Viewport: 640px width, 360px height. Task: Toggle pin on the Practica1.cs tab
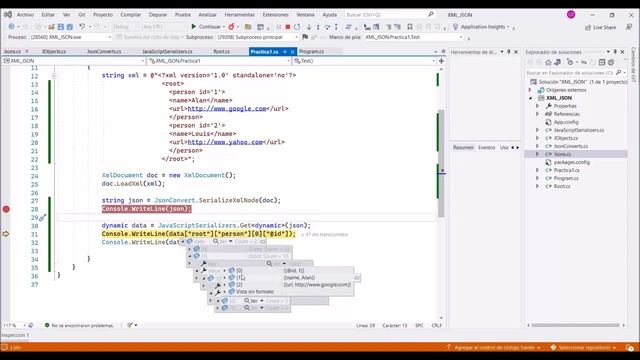click(285, 52)
